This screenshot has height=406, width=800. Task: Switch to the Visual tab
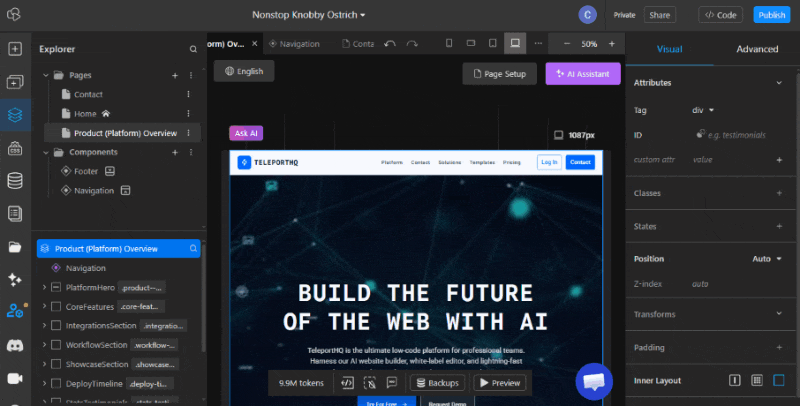(669, 49)
